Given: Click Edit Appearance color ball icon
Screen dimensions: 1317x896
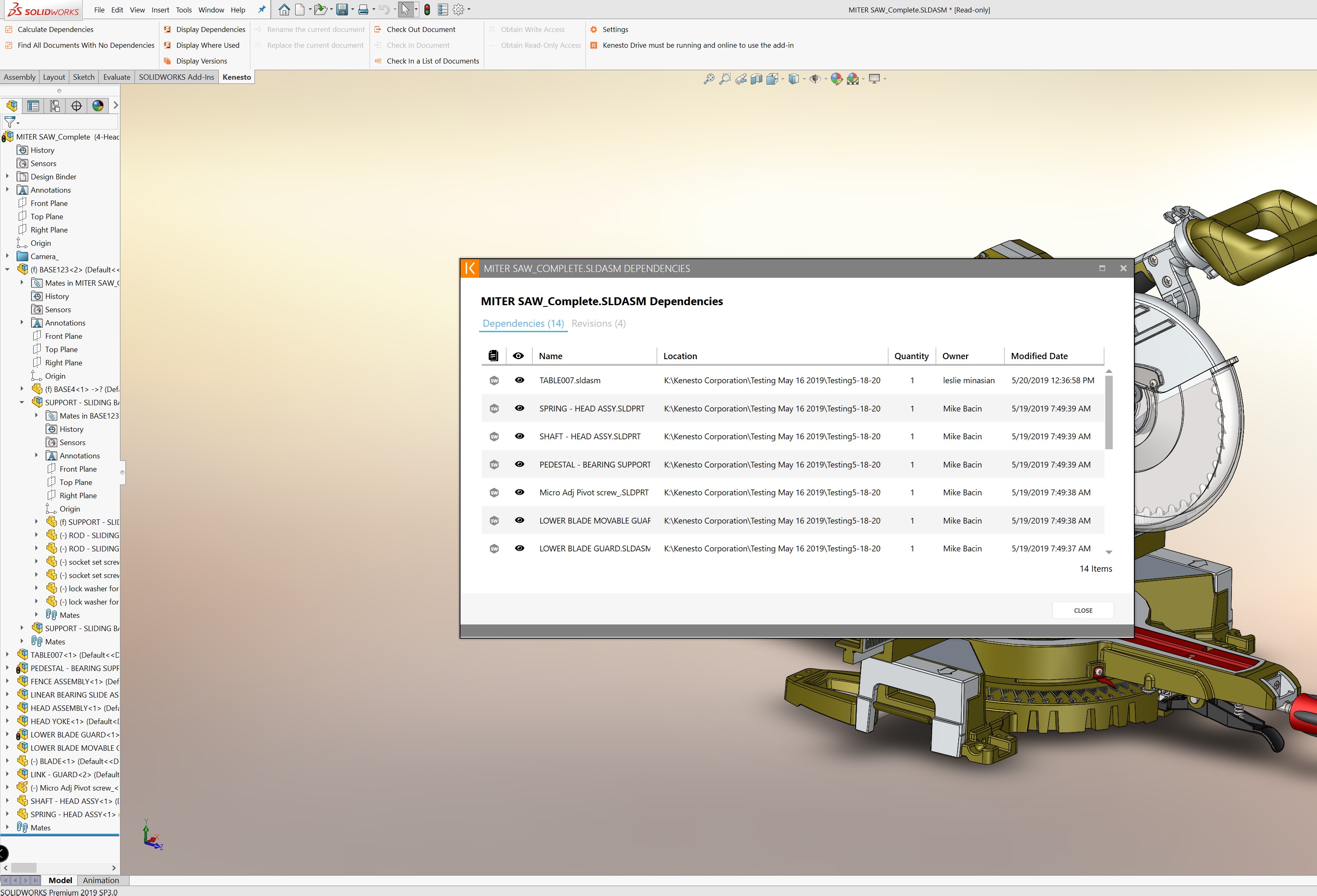Looking at the screenshot, I should [837, 79].
